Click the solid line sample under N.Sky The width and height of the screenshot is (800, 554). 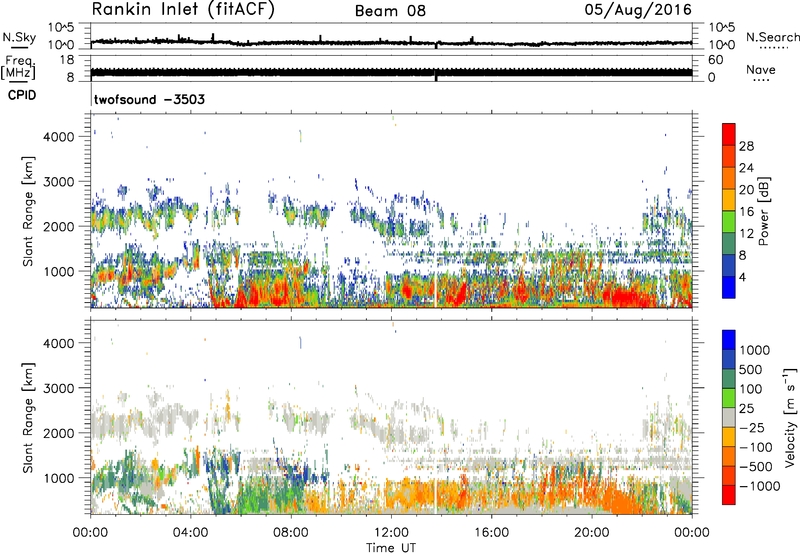(x=18, y=47)
